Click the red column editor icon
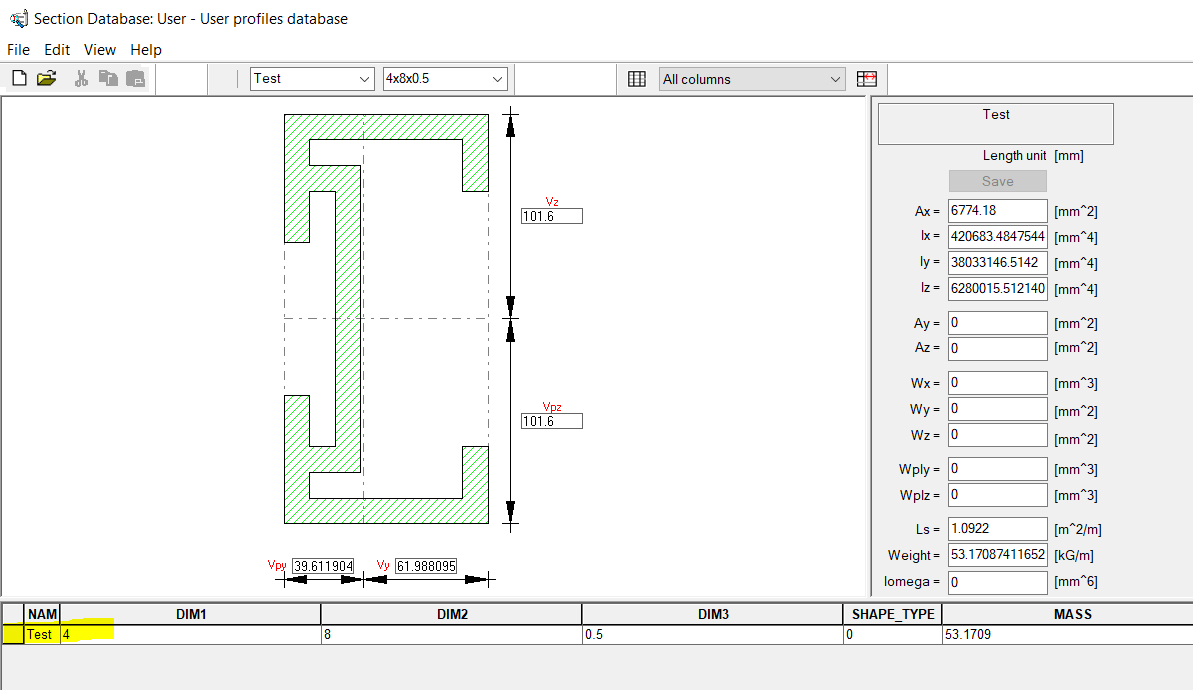The width and height of the screenshot is (1193, 690). pos(866,78)
